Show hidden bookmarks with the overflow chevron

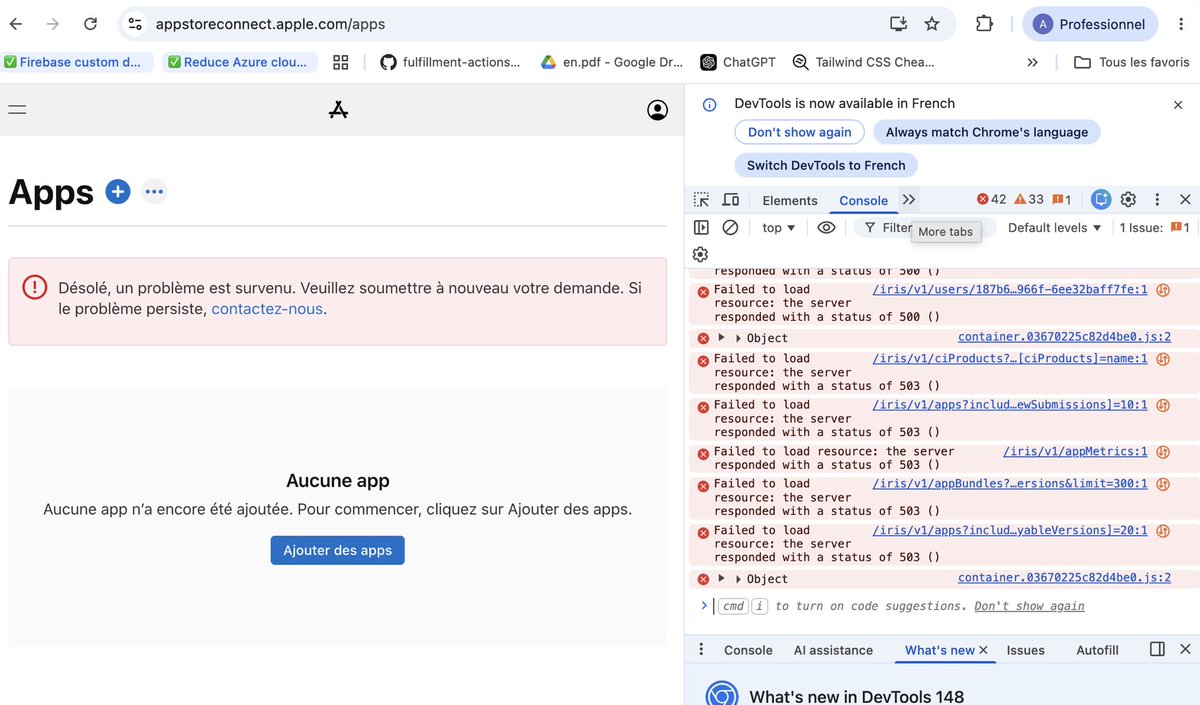pos(1032,62)
